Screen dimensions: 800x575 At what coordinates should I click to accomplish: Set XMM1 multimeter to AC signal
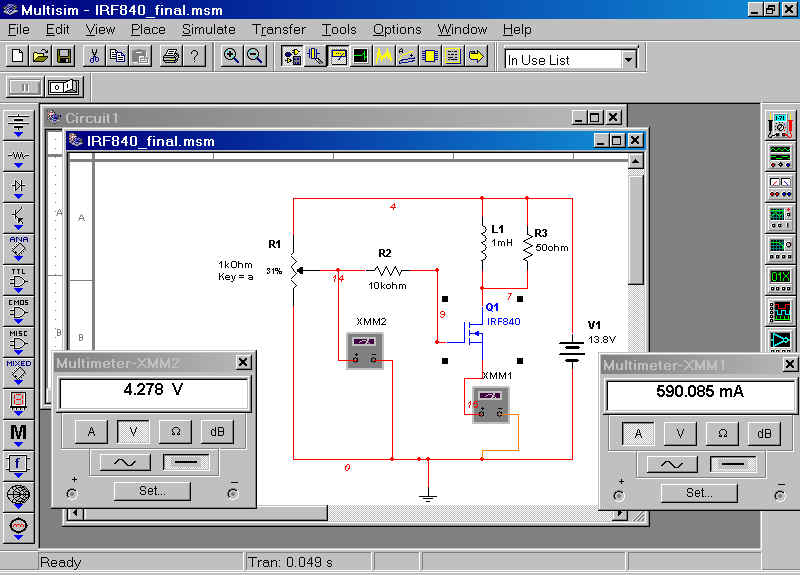pos(672,464)
